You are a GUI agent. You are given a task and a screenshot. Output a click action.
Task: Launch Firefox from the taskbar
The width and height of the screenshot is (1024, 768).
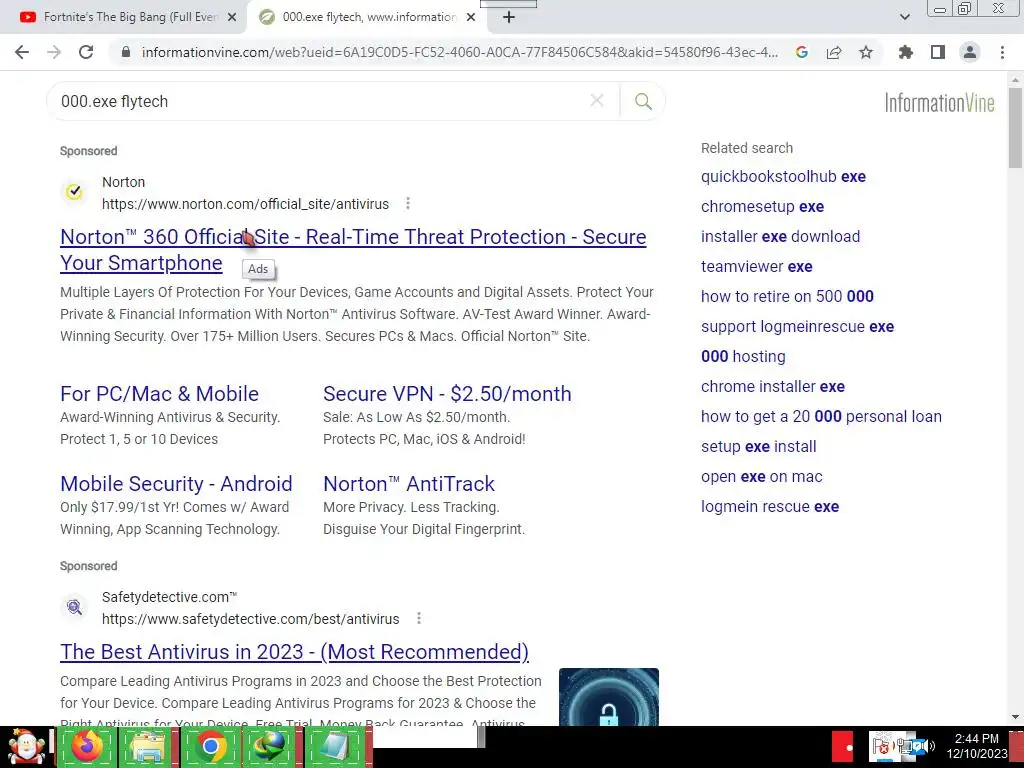[x=87, y=747]
